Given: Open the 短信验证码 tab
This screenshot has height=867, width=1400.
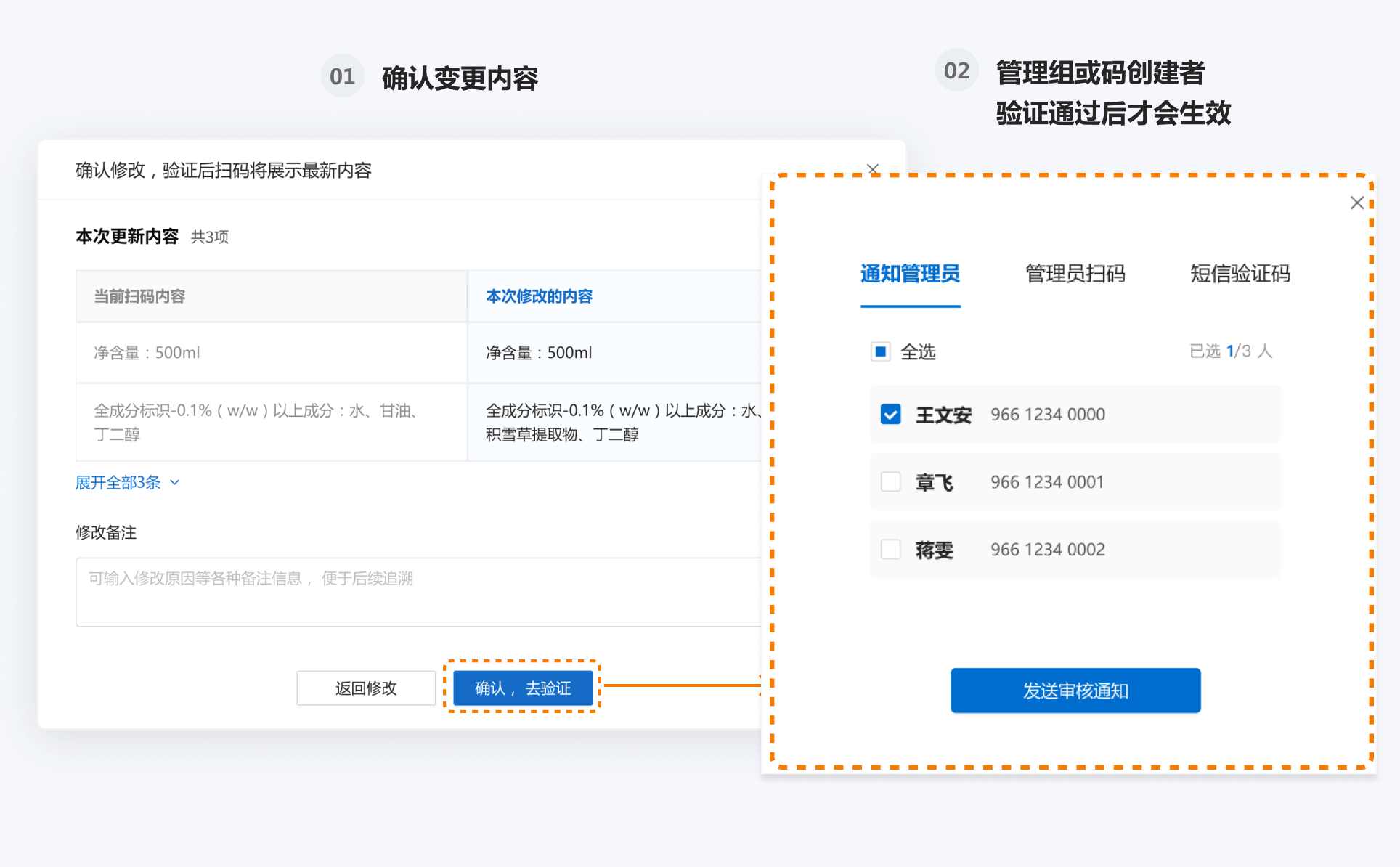Looking at the screenshot, I should [x=1240, y=274].
